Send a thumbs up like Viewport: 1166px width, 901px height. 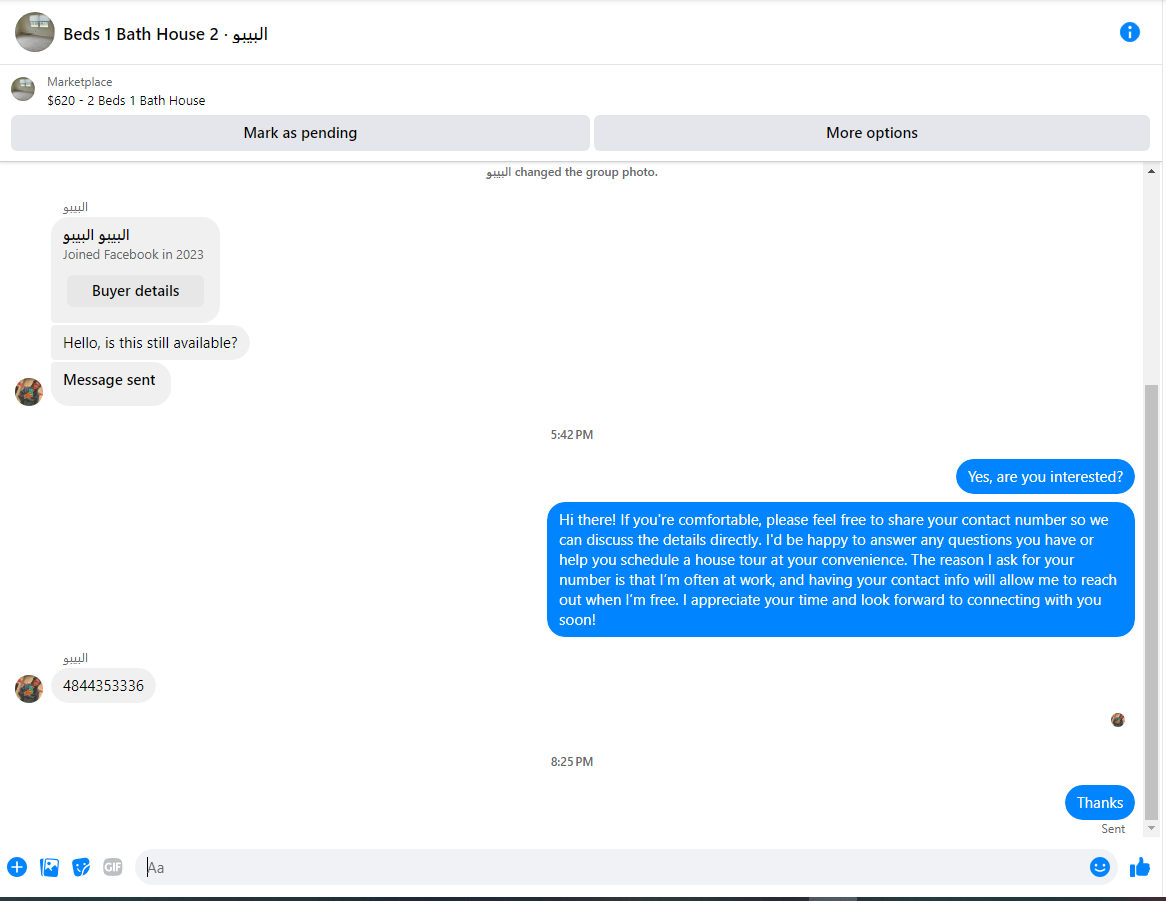coord(1139,867)
